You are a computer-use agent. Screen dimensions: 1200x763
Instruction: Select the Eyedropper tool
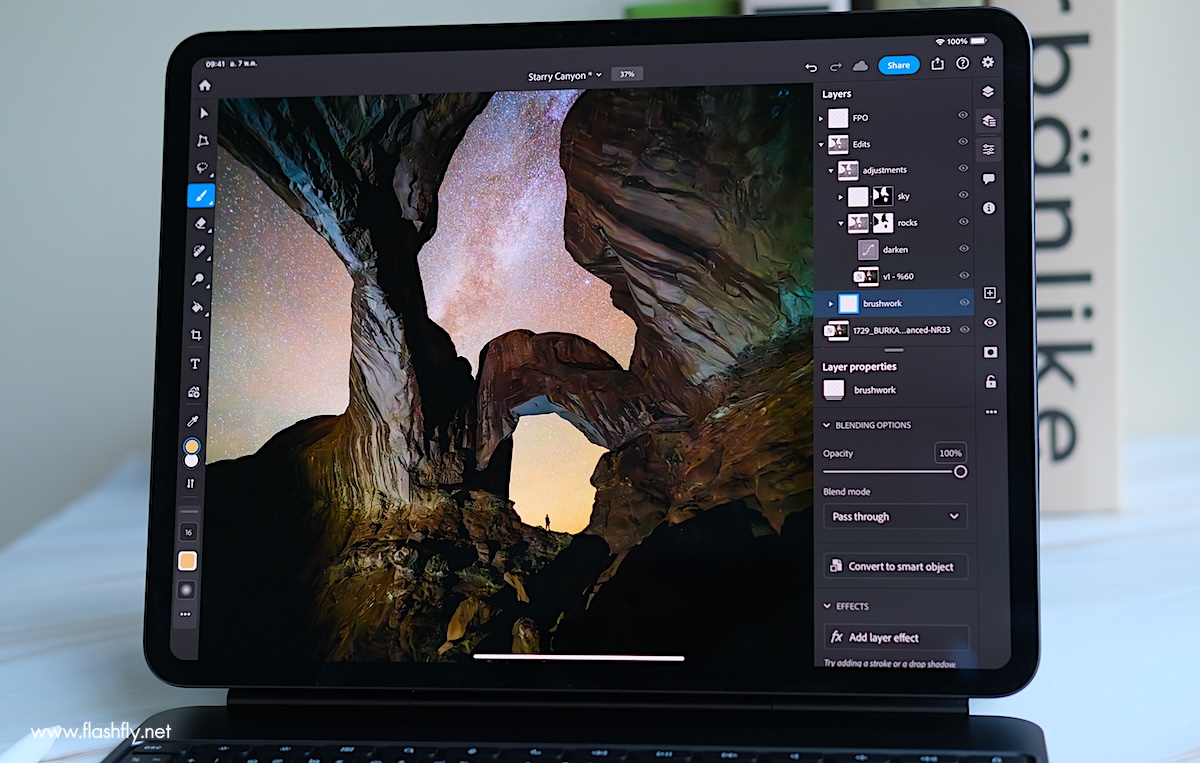click(x=193, y=421)
